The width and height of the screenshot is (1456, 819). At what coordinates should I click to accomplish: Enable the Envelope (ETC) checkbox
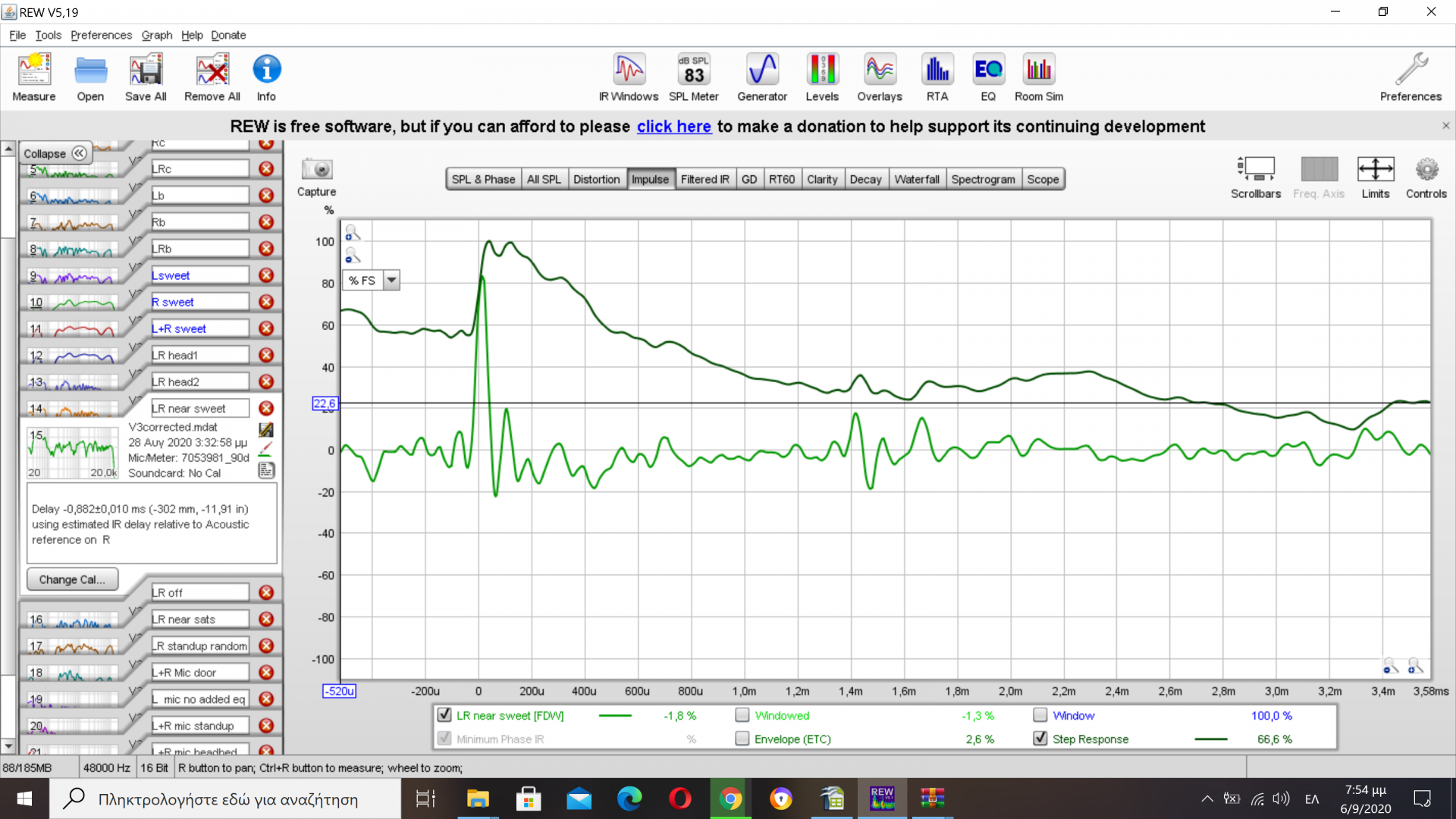[742, 738]
